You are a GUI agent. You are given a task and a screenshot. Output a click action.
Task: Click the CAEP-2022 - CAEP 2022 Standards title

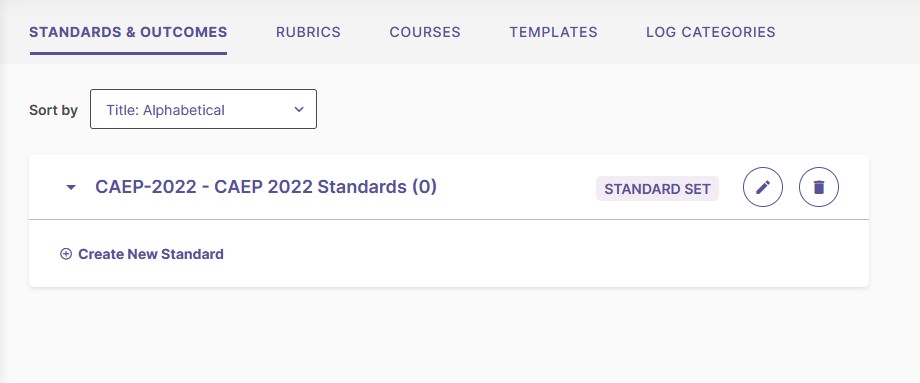(x=266, y=187)
